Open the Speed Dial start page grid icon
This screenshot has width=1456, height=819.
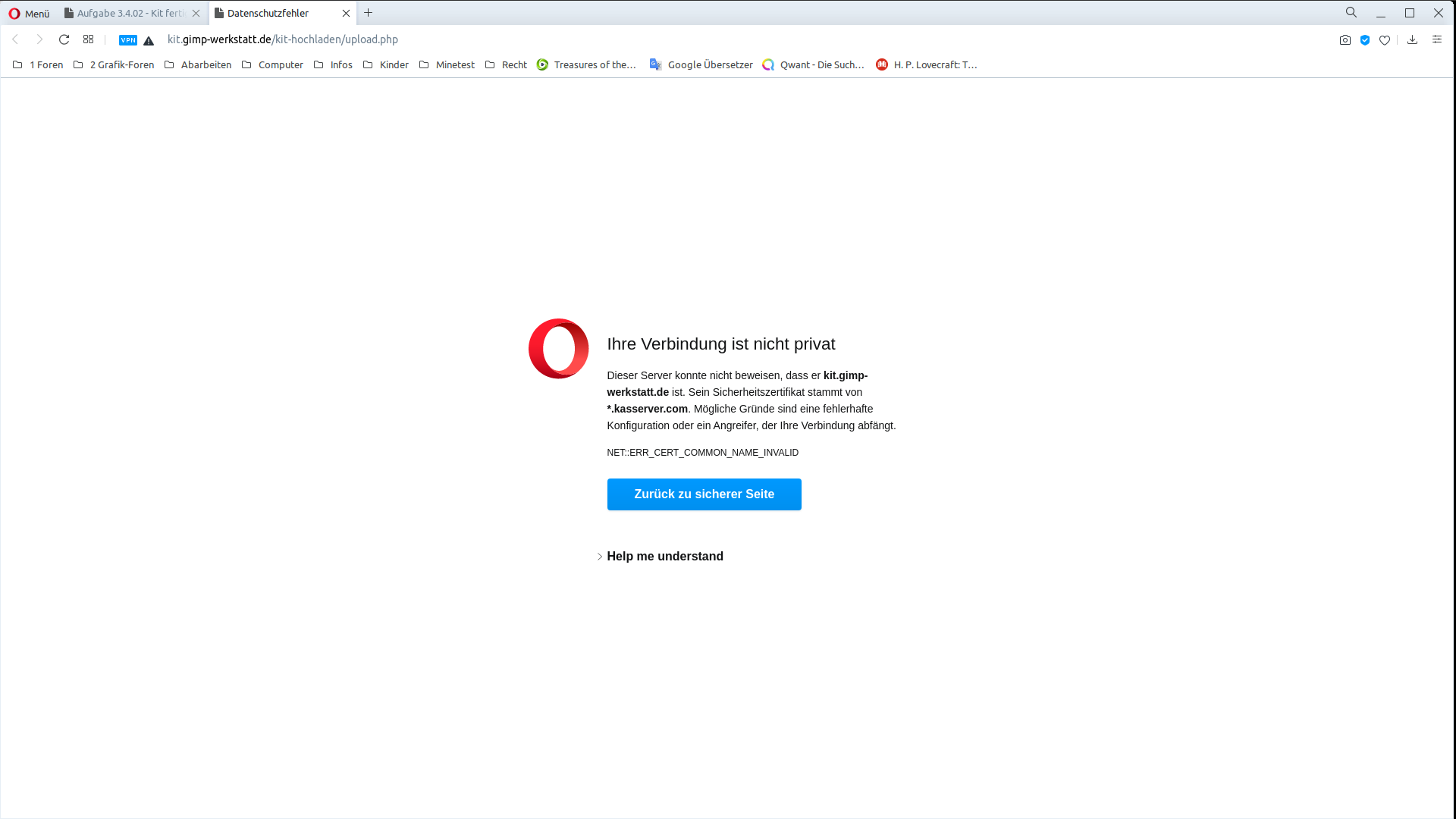click(89, 39)
